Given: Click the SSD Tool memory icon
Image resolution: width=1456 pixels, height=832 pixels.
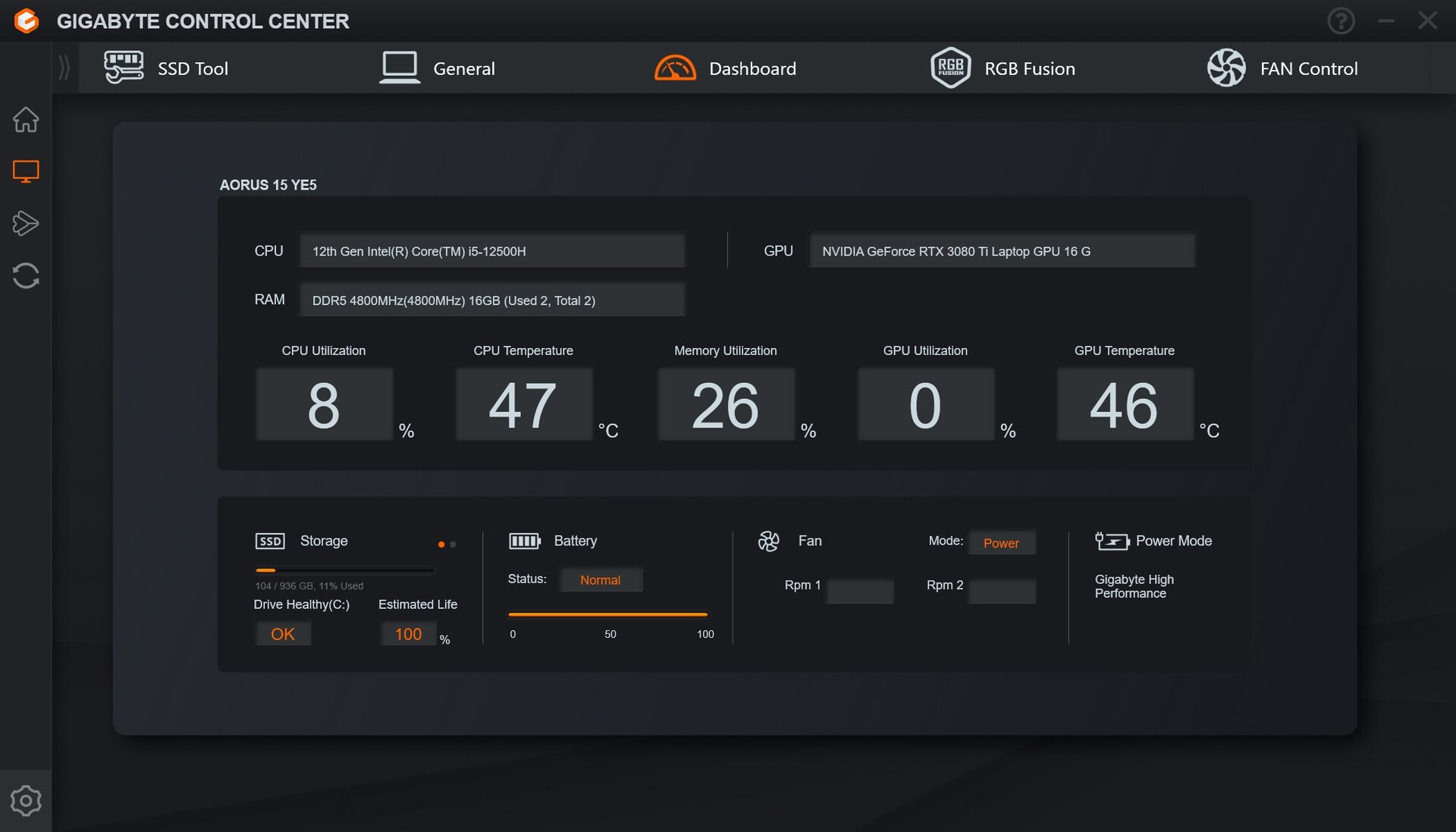Looking at the screenshot, I should (124, 68).
